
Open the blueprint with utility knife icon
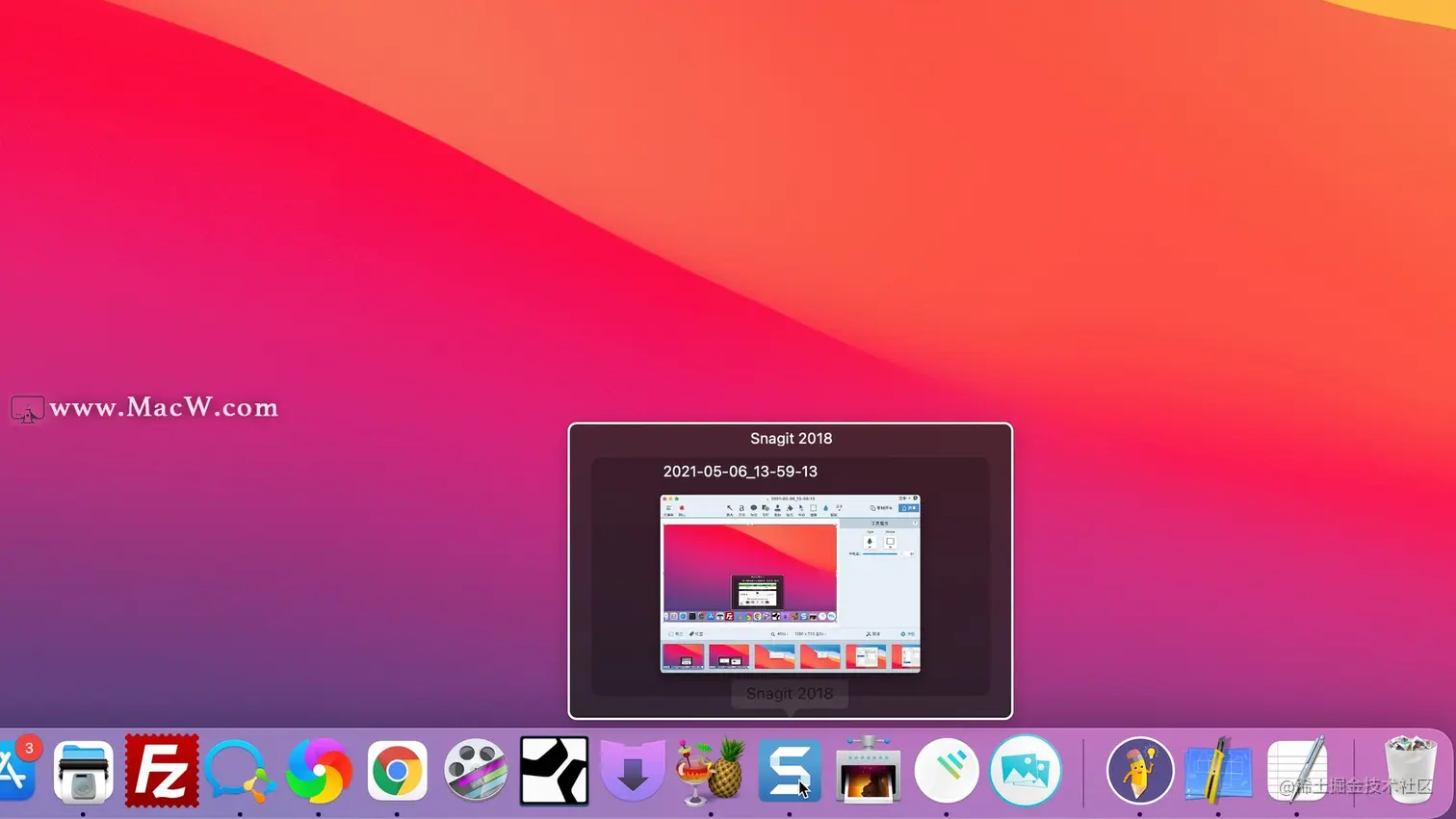[x=1218, y=770]
